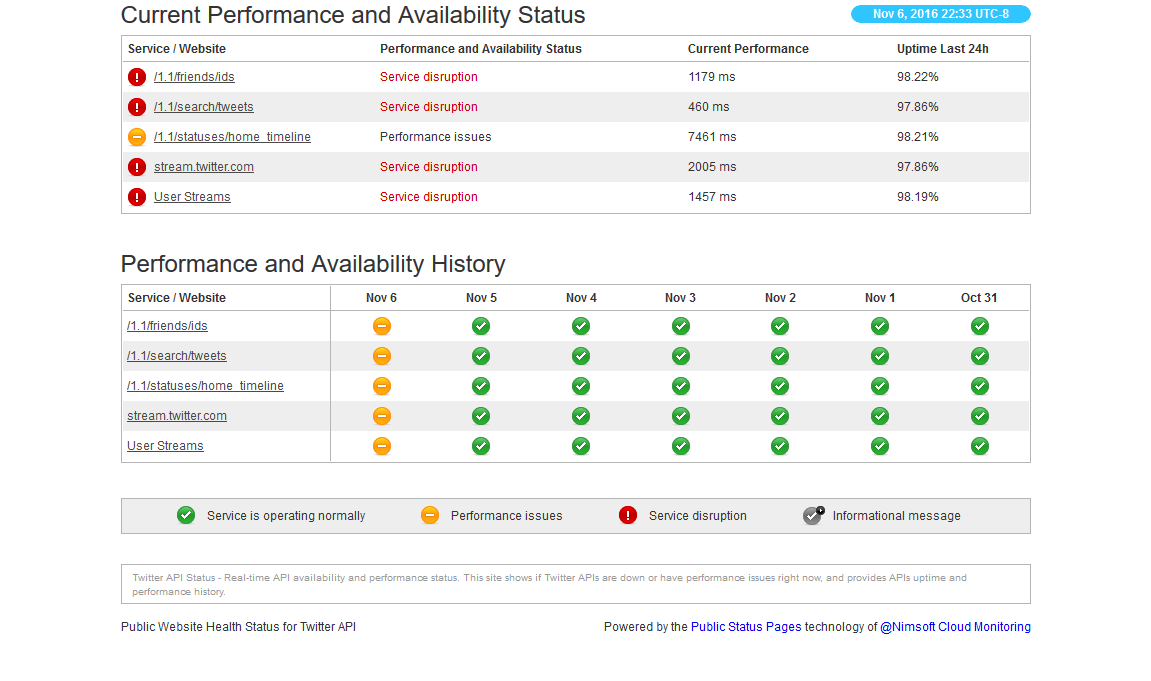Viewport: 1151px width, 681px height.
Task: Click orange performance icon beside /1.1/statuses/home_timeline
Action: pos(137,137)
